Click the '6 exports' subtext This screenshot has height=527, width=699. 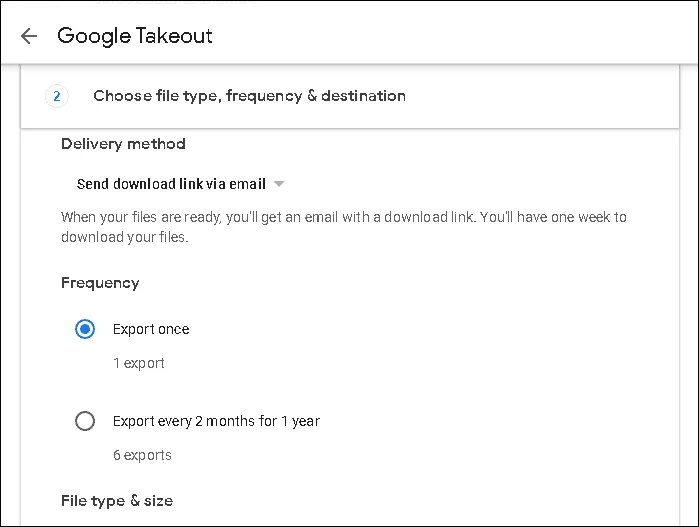click(x=142, y=455)
